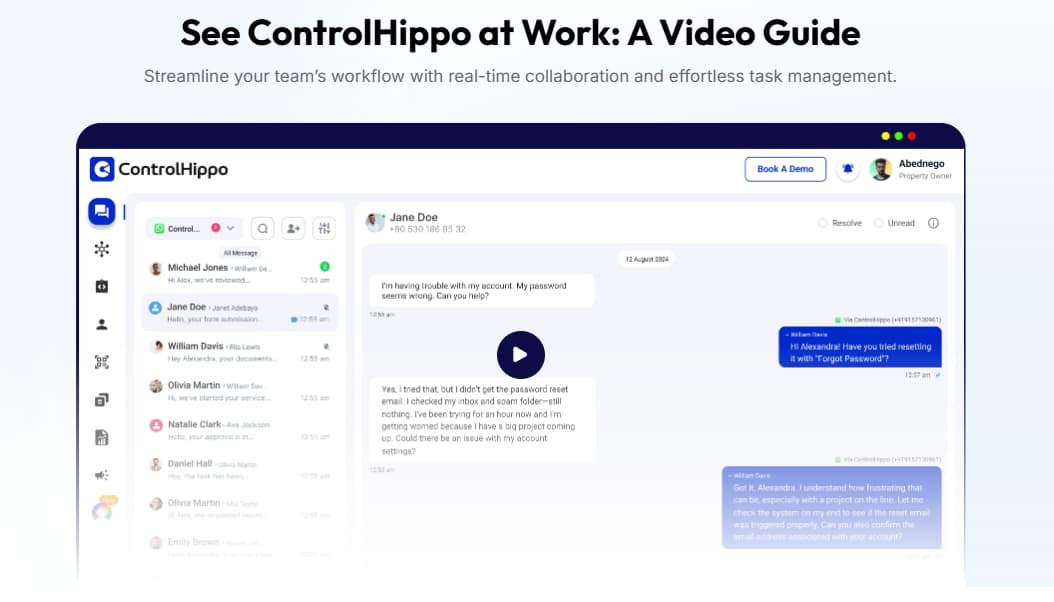Click the pin icon on Jane Doe row

pos(326,308)
